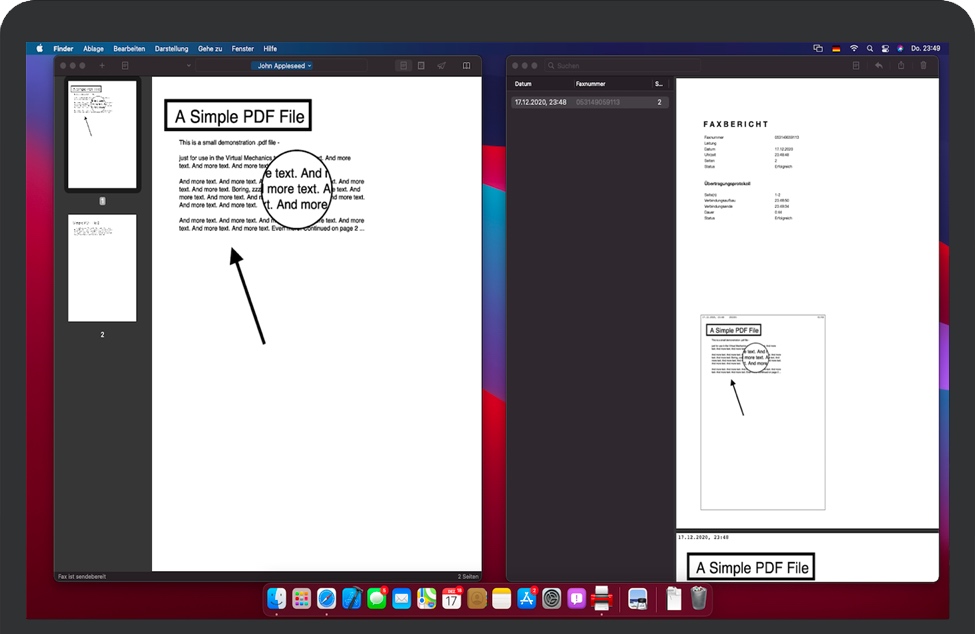
Task: Open the Apple menu
Action: [x=39, y=48]
